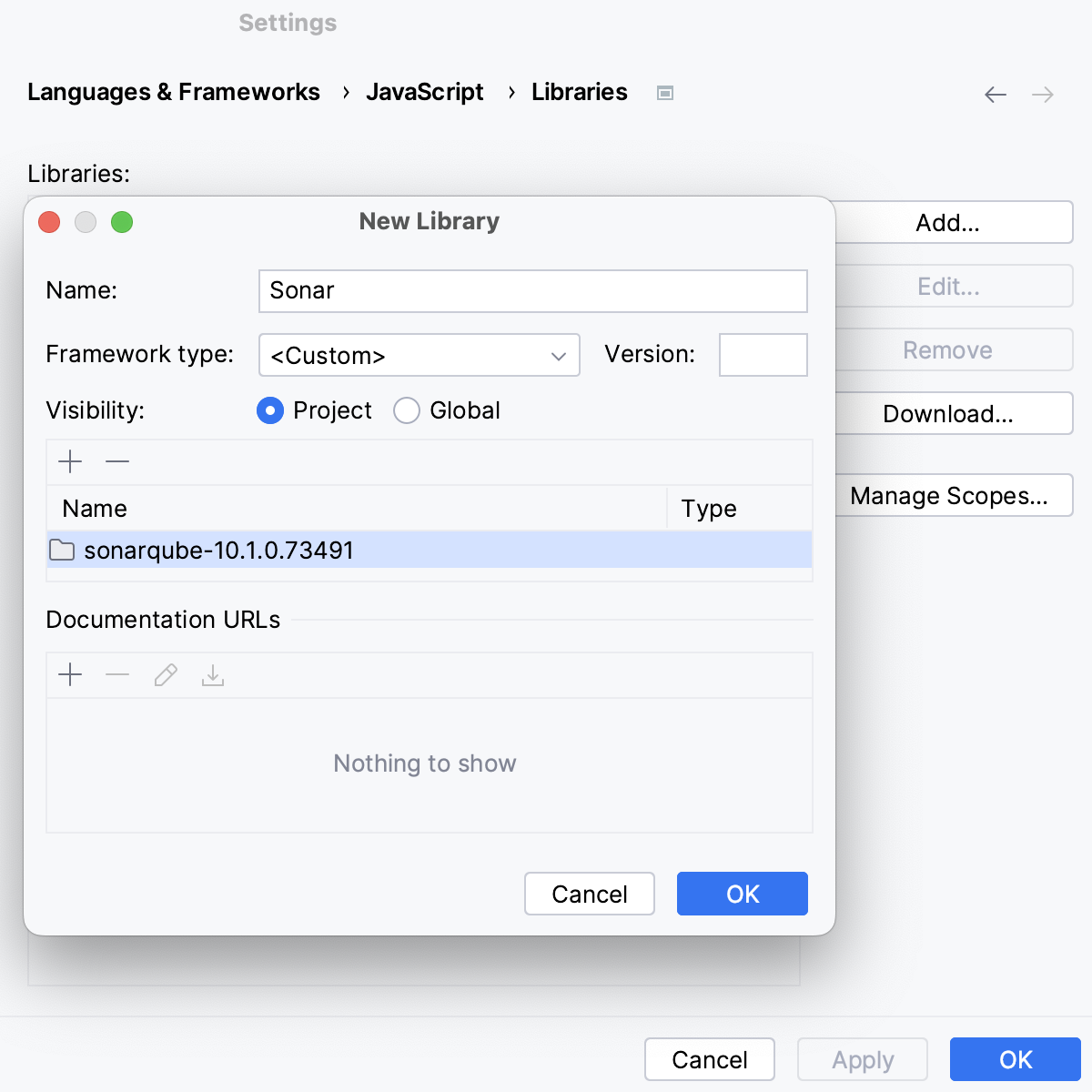Click the Name column header
Screen dimensions: 1092x1092
point(94,508)
